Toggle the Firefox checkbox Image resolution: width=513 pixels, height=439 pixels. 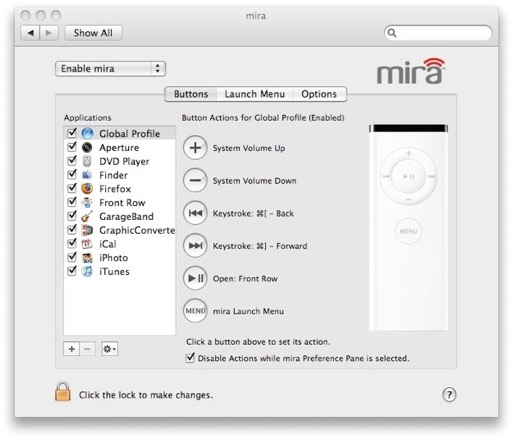click(72, 188)
